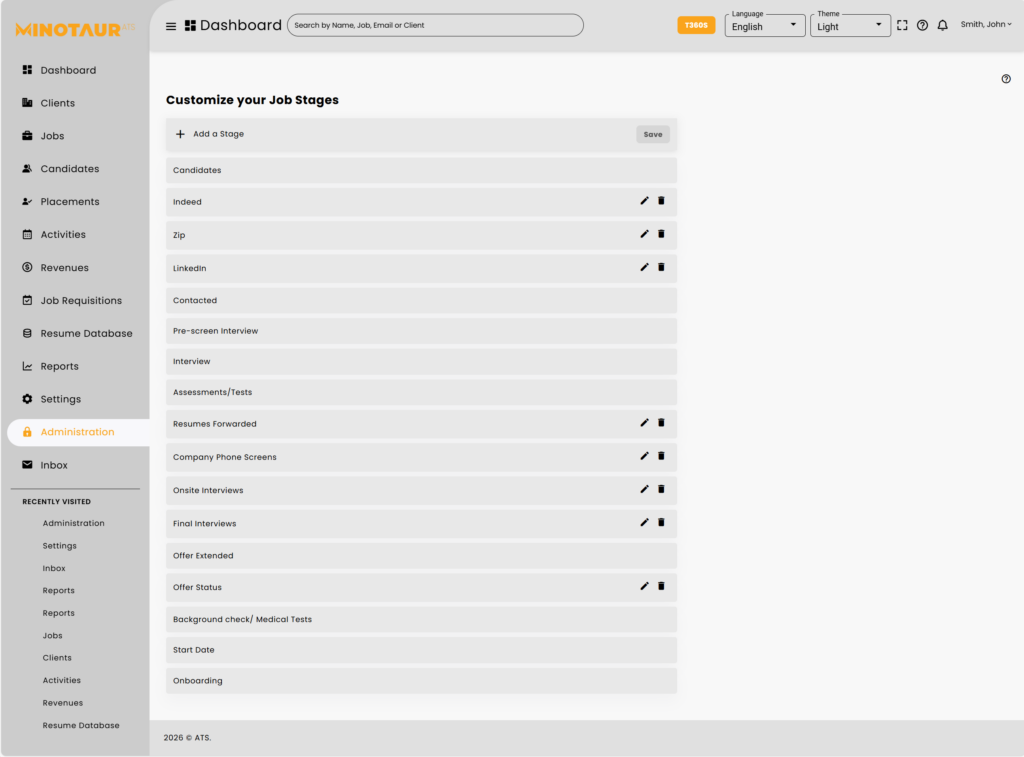Edit the Offer Status stage

(x=644, y=586)
